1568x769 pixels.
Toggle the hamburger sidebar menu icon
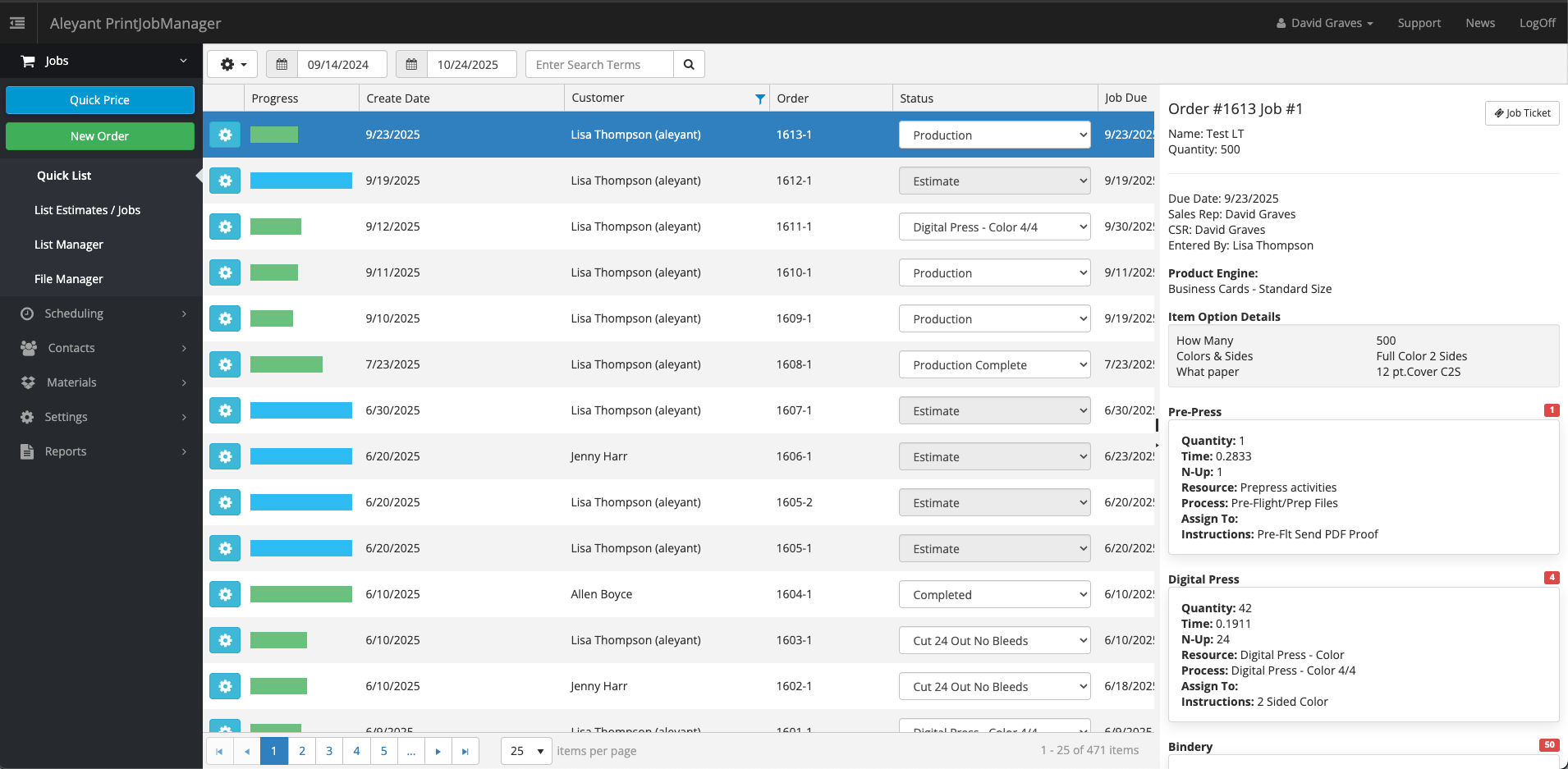click(17, 23)
